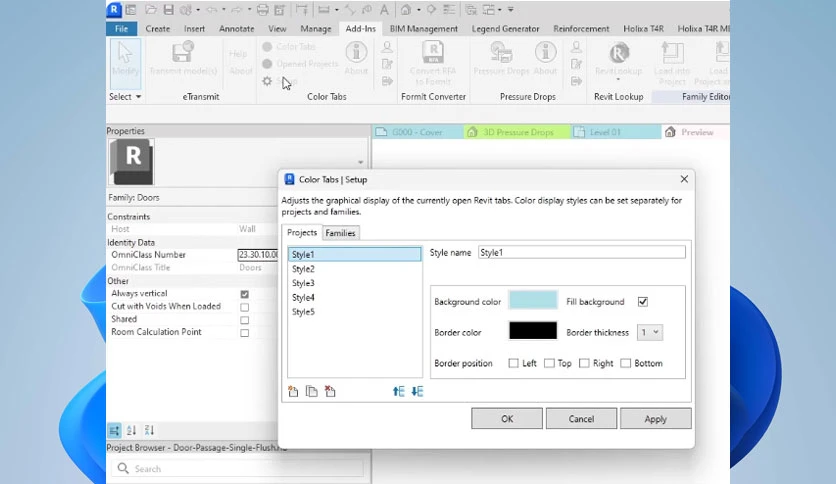Open the Switch Windows dropdown arrow

(x=500, y=10)
